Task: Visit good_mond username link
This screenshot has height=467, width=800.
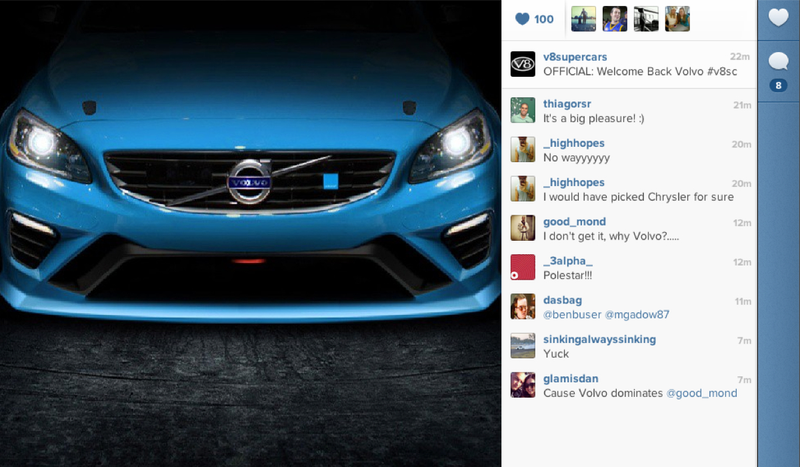Action: click(x=574, y=222)
